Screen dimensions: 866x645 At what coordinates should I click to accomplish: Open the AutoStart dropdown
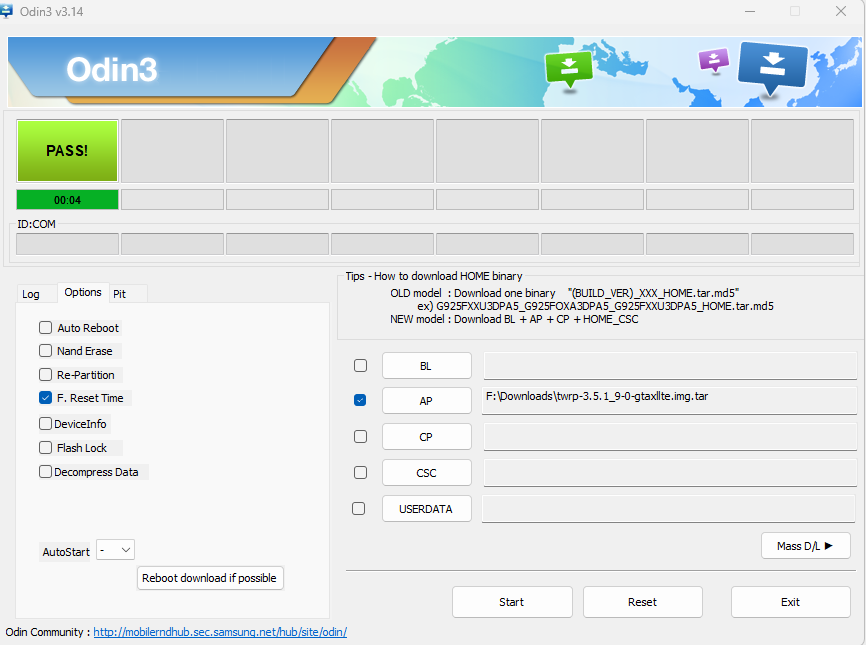(x=116, y=550)
